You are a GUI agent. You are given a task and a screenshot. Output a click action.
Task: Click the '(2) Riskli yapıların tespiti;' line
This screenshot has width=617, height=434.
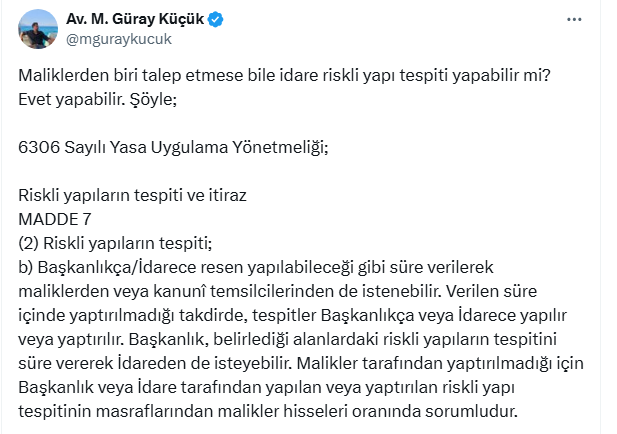coord(116,242)
